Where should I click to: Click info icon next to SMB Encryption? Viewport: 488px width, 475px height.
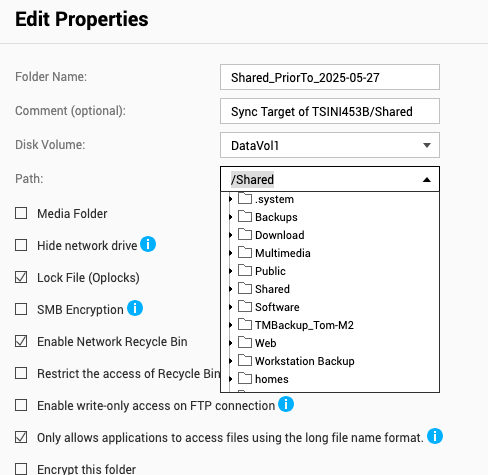point(135,308)
